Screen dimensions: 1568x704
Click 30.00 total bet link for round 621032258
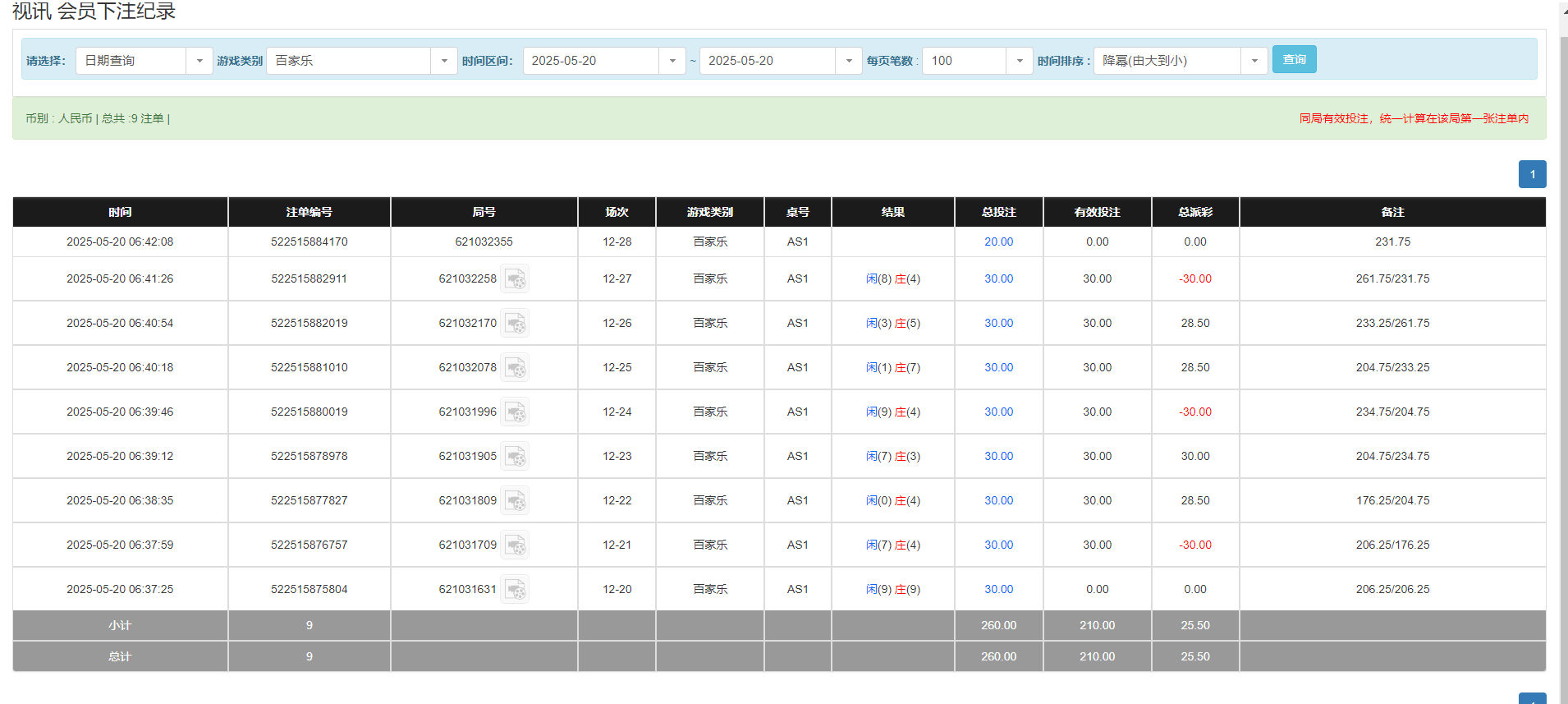click(998, 279)
